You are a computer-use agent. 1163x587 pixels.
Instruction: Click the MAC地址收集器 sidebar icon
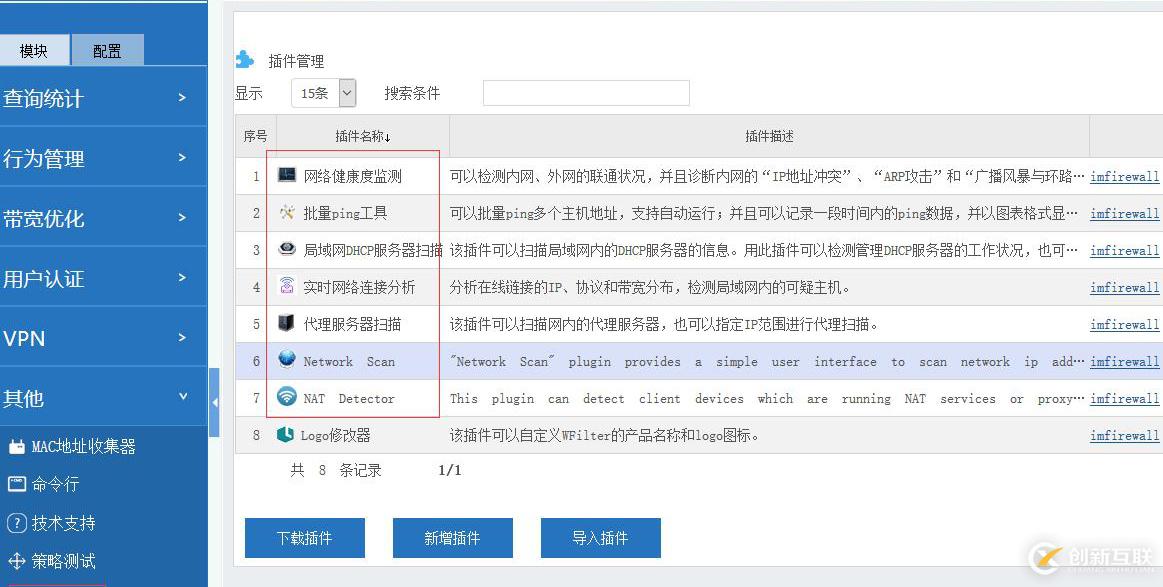[x=16, y=447]
